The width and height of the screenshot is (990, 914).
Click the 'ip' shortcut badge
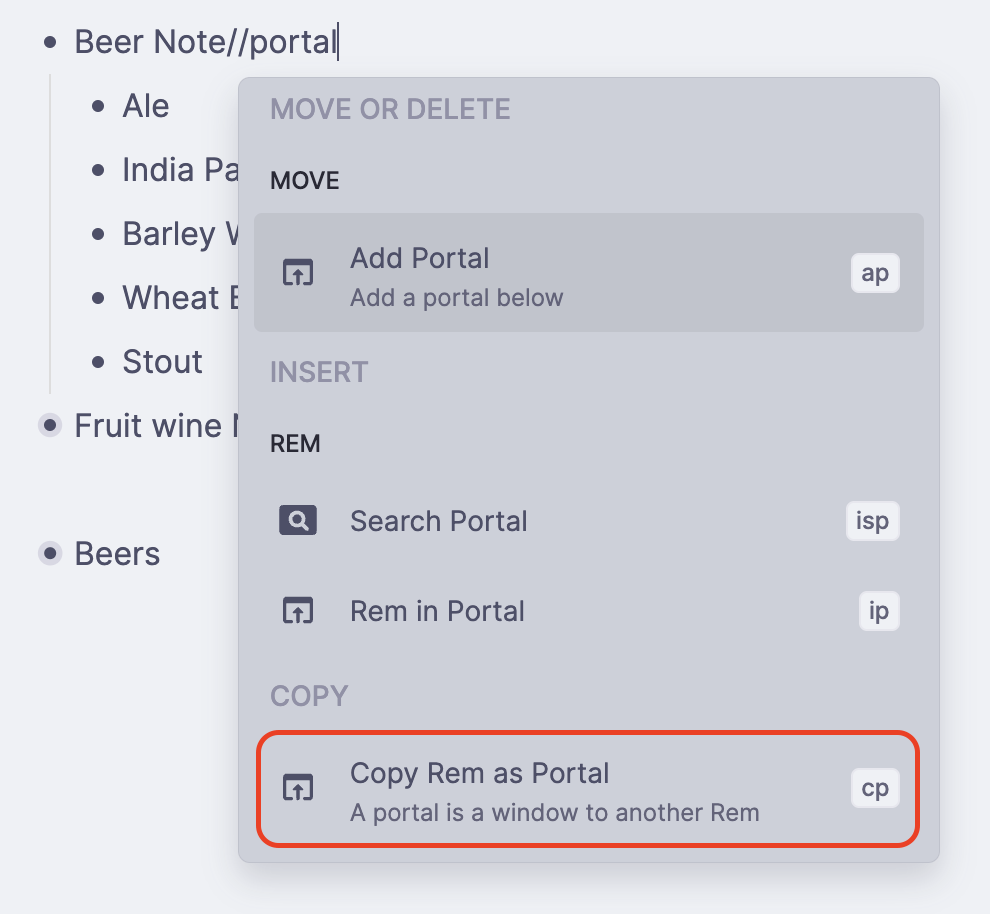coord(879,611)
